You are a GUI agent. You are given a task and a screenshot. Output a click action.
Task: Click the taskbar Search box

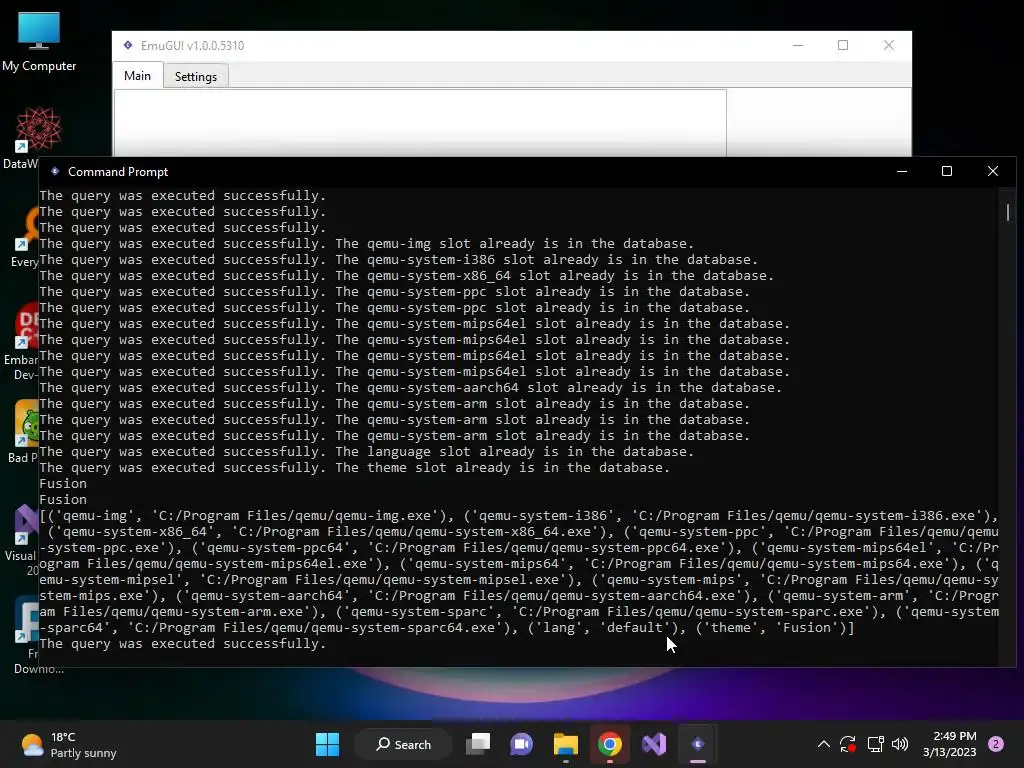click(x=403, y=744)
